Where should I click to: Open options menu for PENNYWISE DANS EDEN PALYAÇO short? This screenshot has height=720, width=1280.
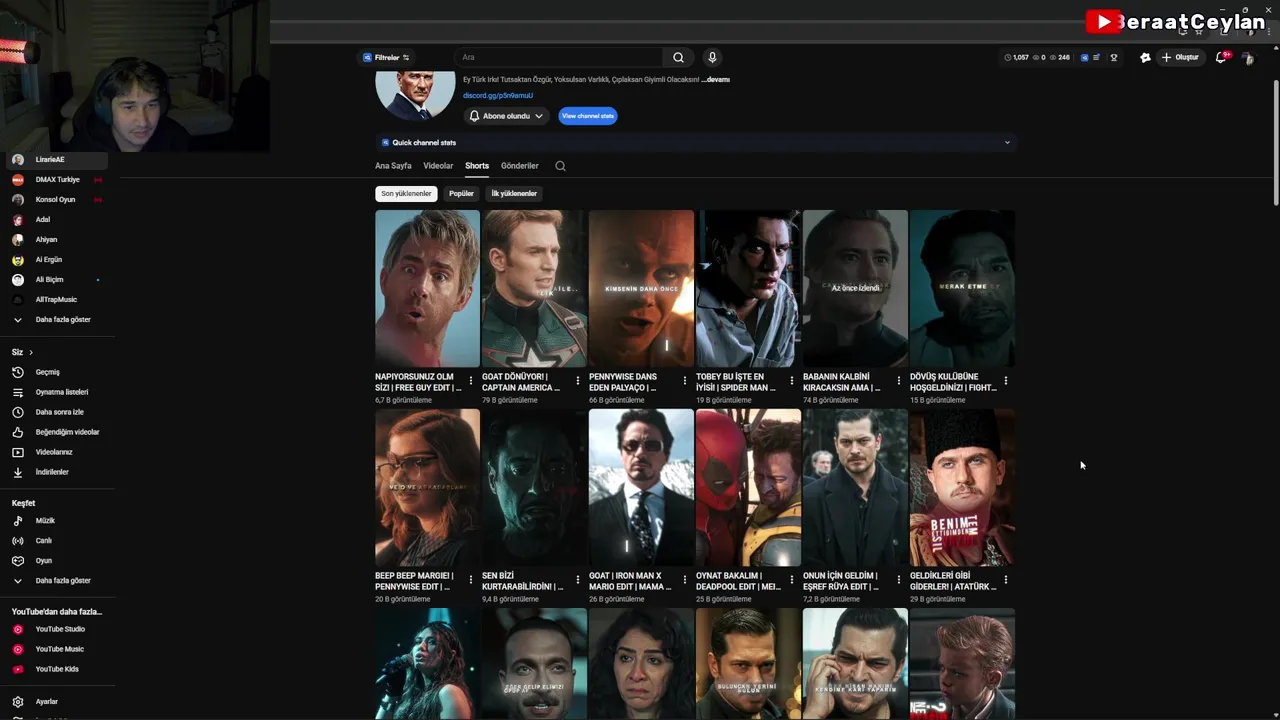684,381
